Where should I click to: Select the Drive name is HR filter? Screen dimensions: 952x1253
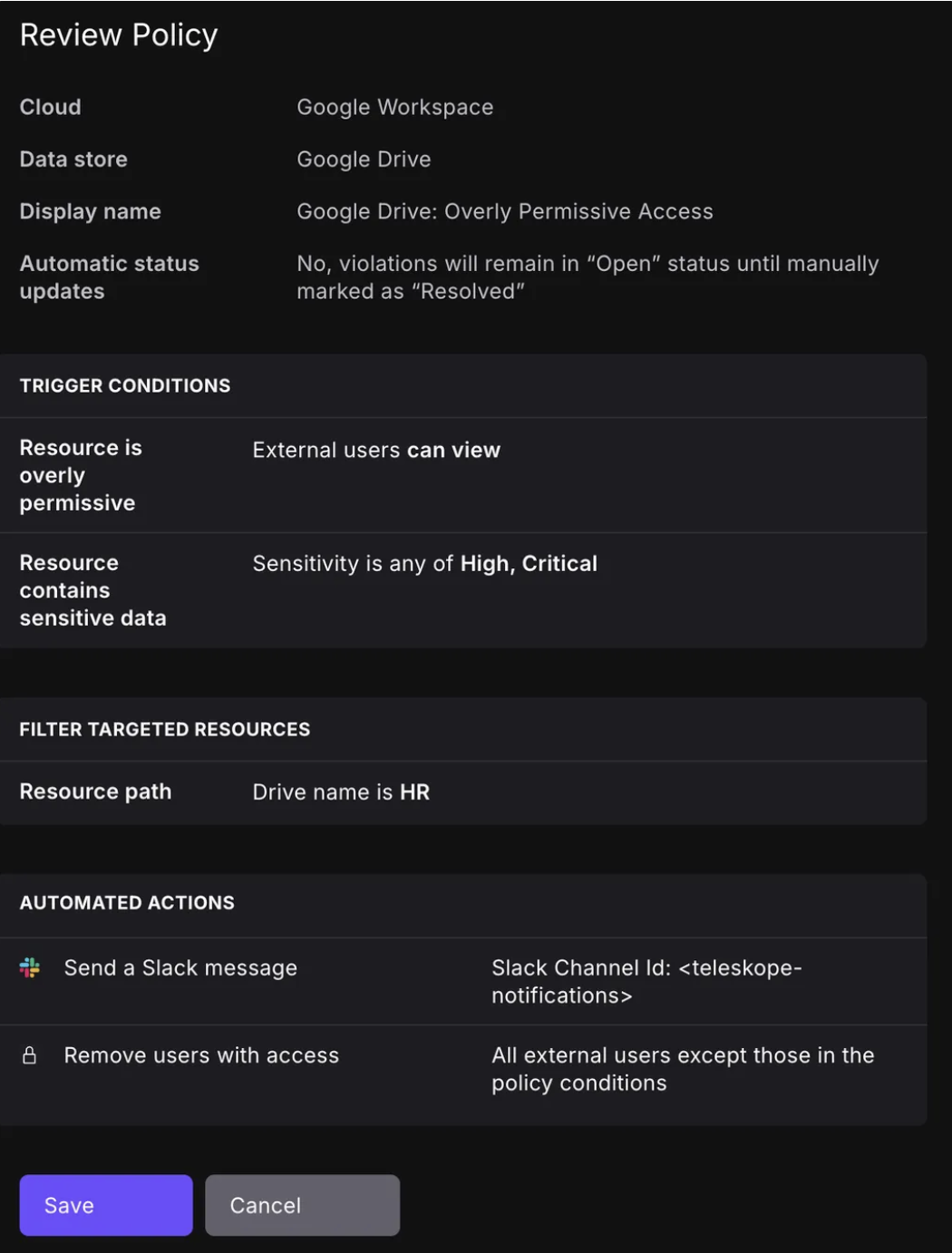(x=341, y=792)
